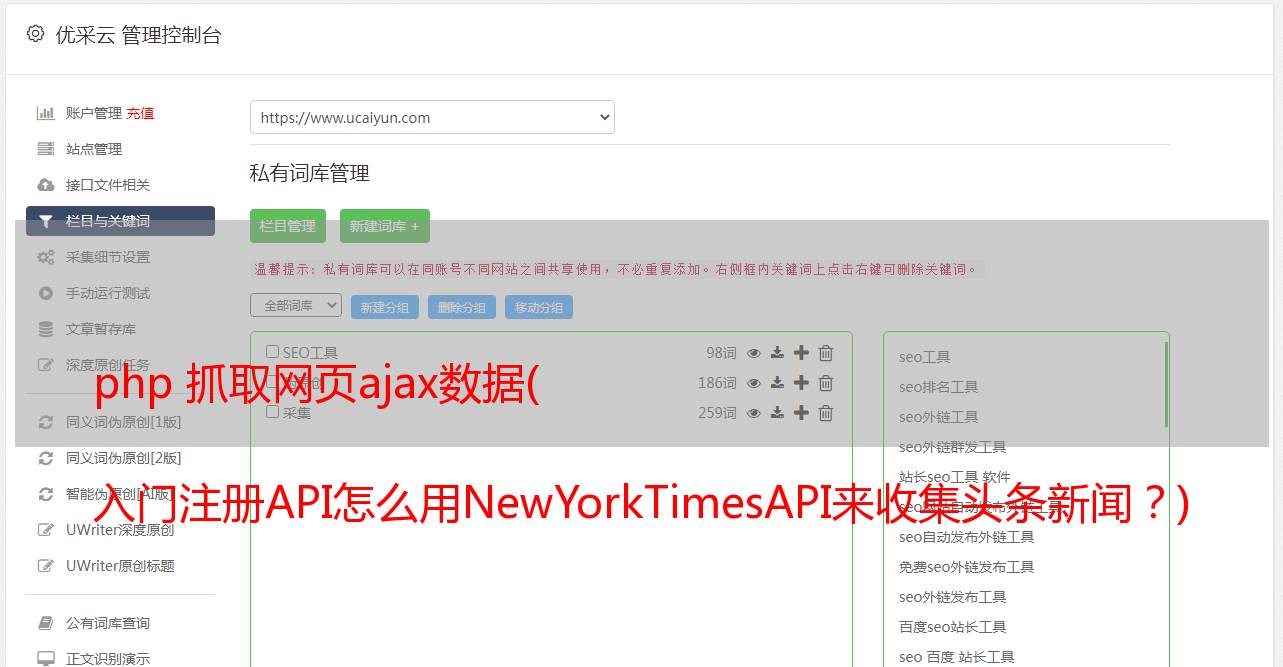
Task: Click the 移动分组 button
Action: click(539, 307)
